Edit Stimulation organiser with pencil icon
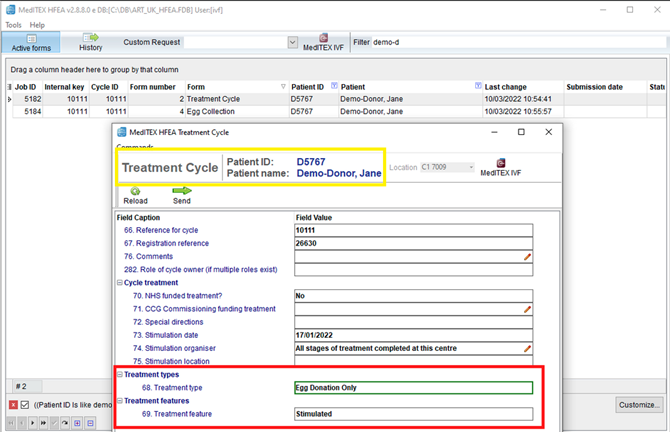This screenshot has height=432, width=670. coord(527,349)
